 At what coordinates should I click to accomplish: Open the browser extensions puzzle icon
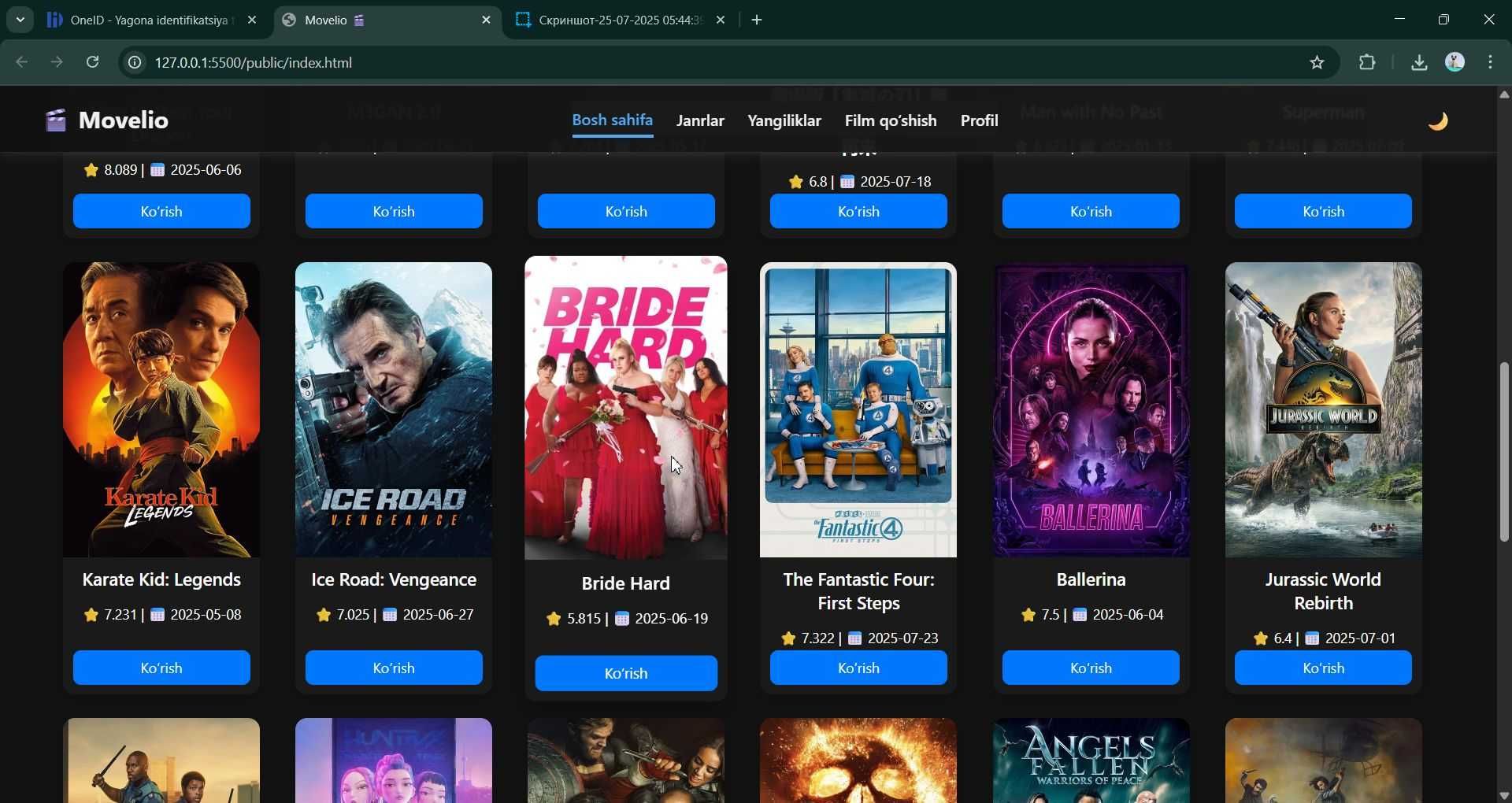point(1368,62)
